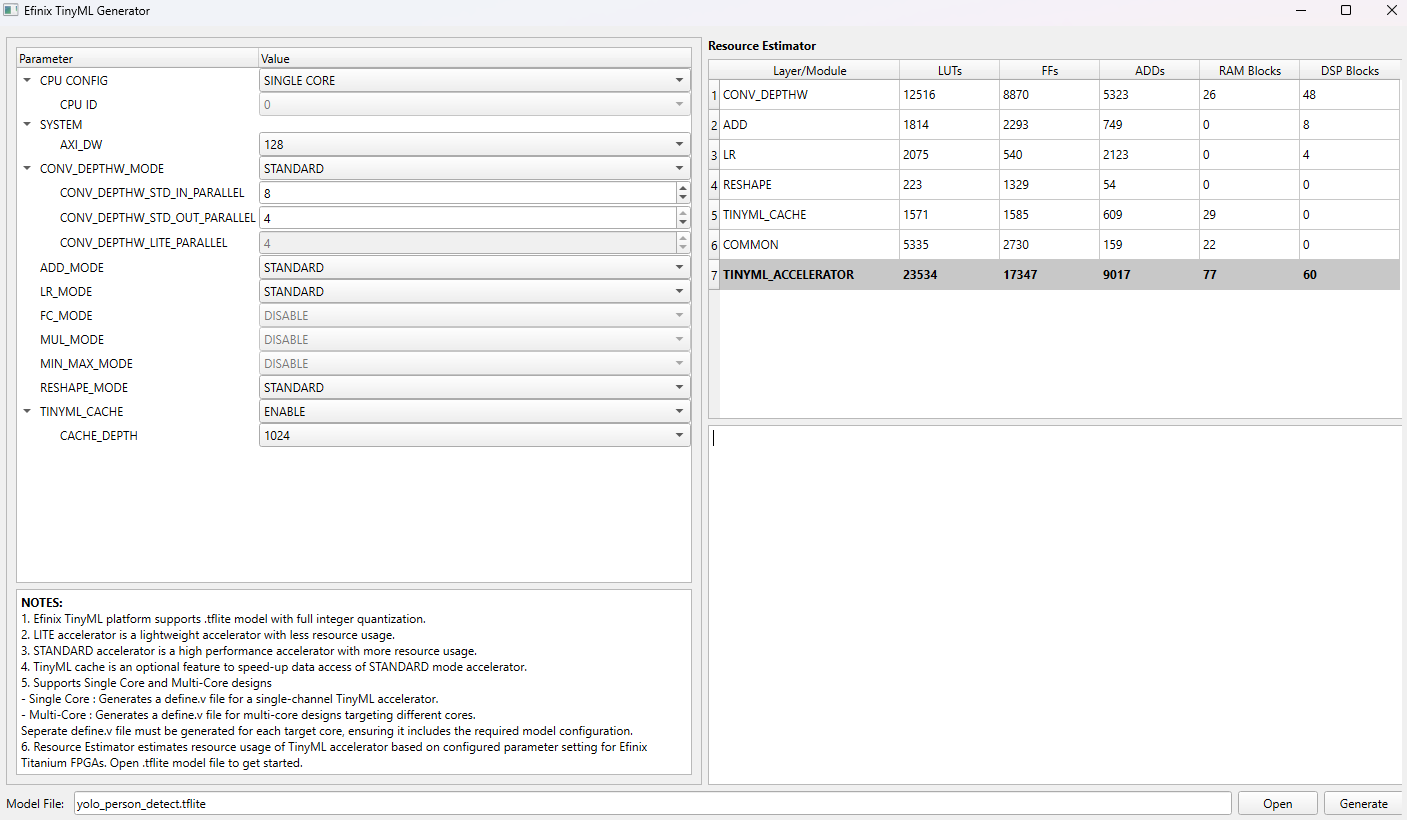Open the RESHAPE_MODE dropdown
Viewport: 1407px width, 820px height.
point(474,388)
